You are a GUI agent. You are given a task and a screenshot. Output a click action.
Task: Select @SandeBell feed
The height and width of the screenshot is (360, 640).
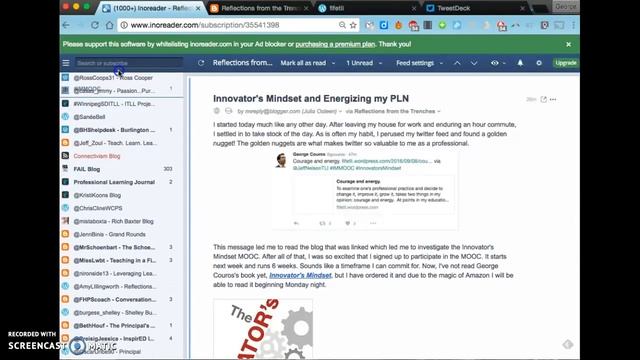tap(89, 117)
